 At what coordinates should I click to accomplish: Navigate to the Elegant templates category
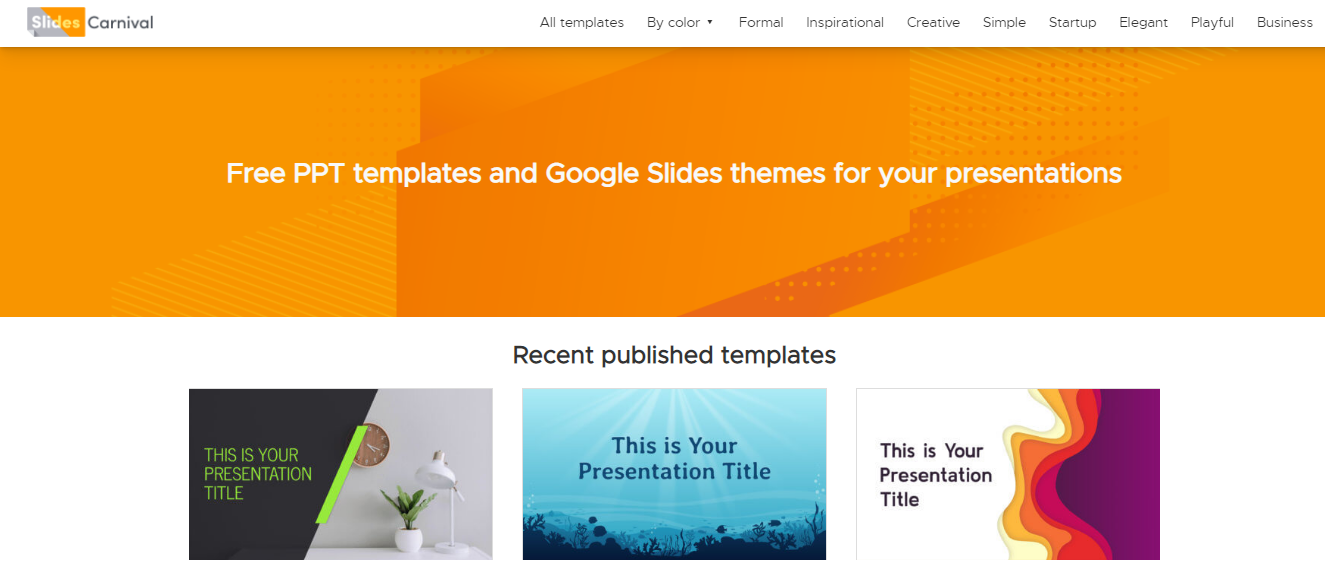pos(1143,22)
